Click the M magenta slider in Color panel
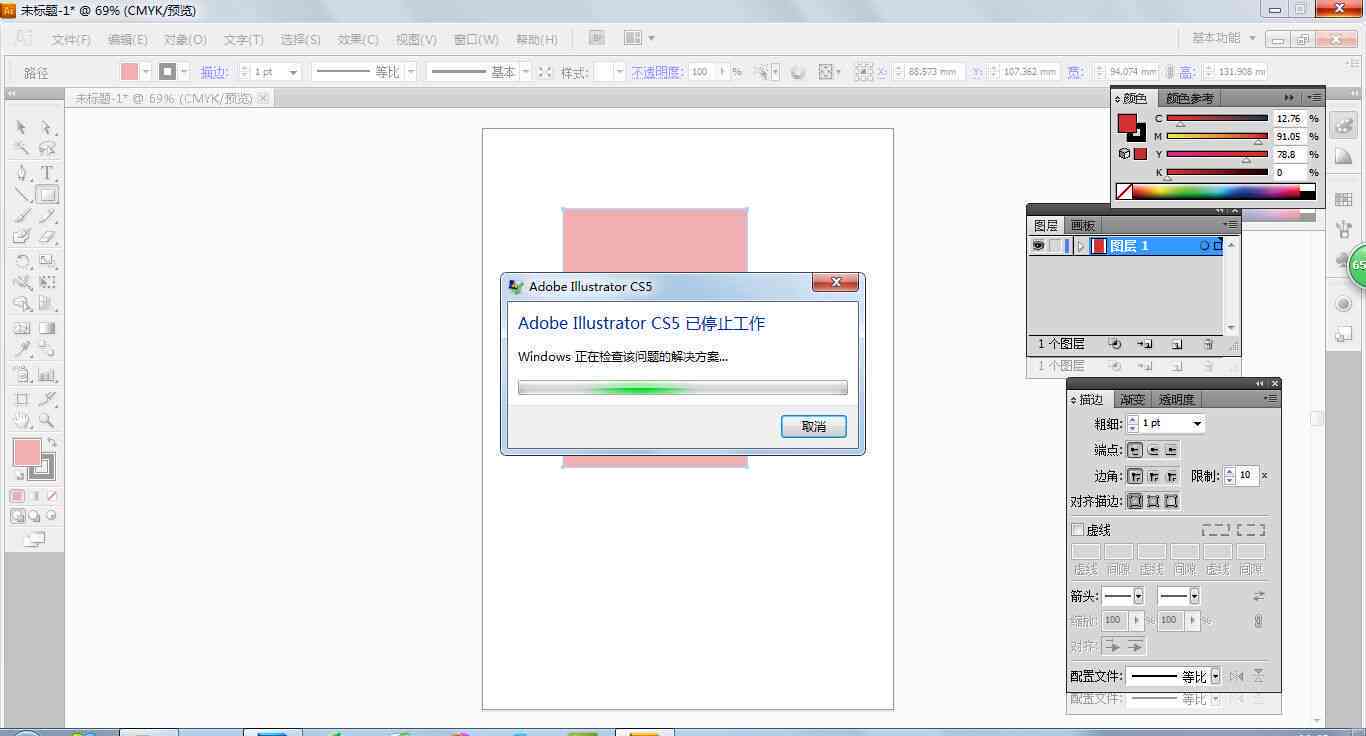Screen dimensions: 1366x736 [x=1217, y=137]
